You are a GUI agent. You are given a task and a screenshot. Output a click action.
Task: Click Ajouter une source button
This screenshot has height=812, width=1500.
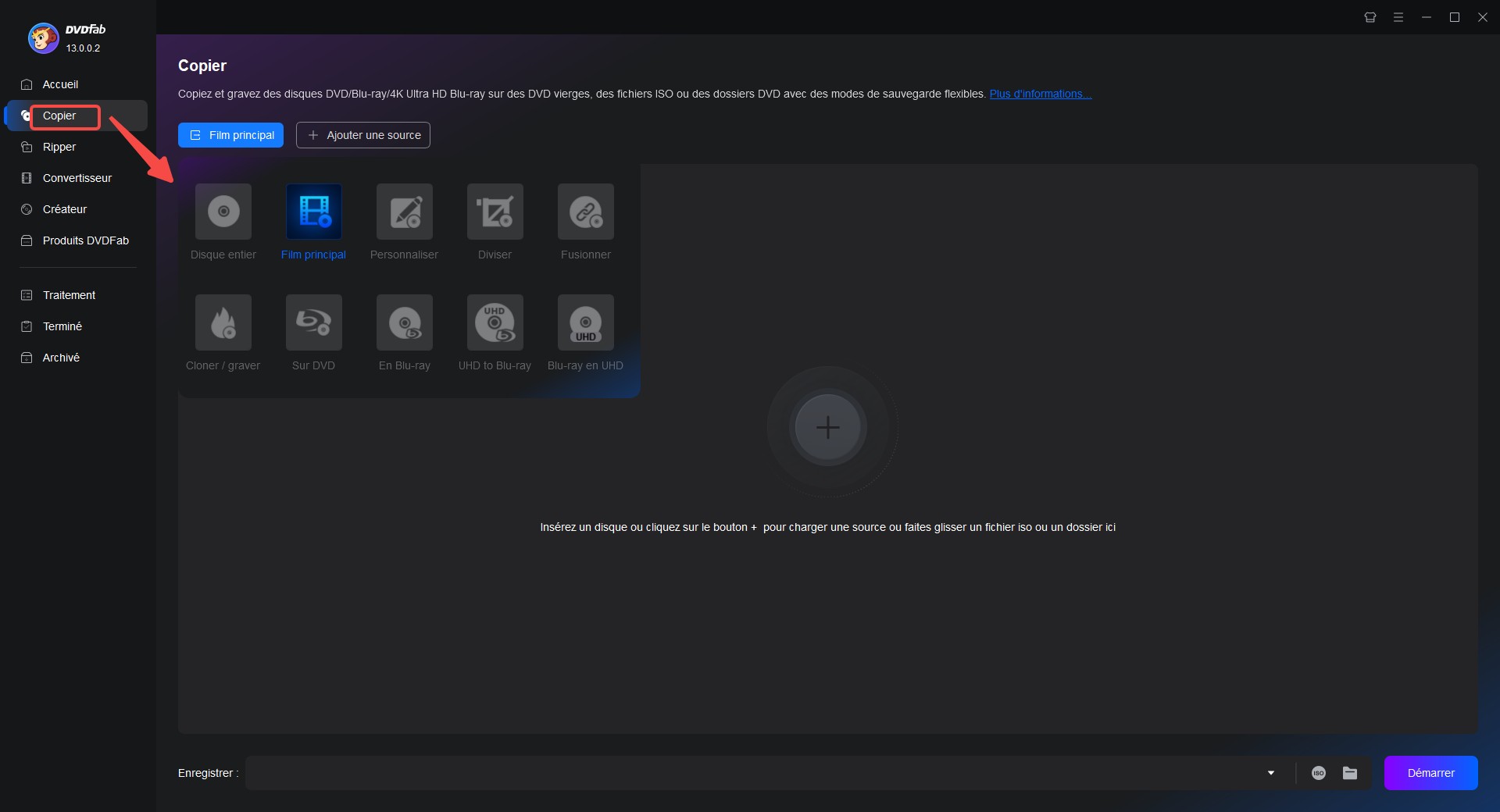(x=363, y=135)
